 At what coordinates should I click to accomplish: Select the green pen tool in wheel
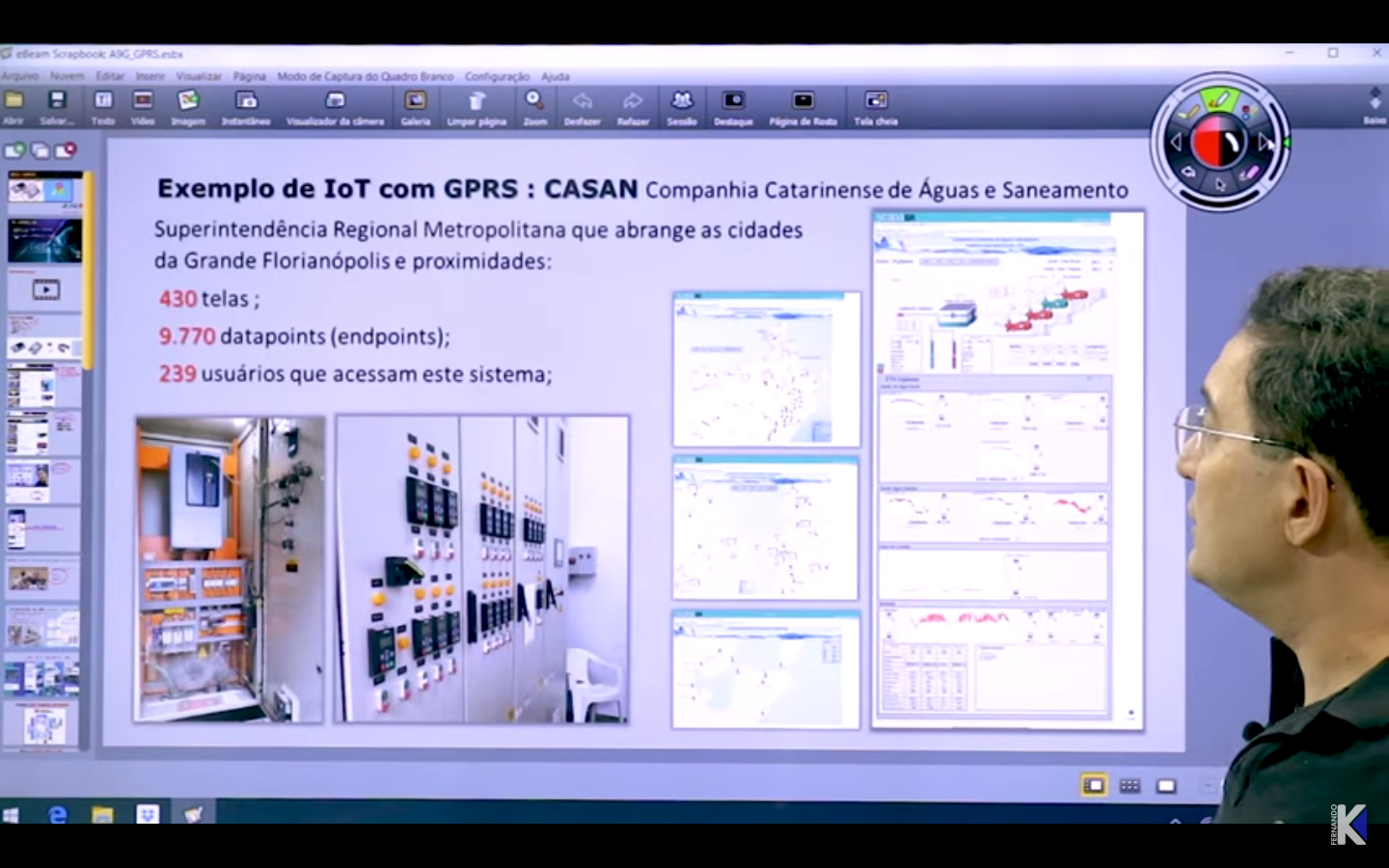click(1219, 99)
